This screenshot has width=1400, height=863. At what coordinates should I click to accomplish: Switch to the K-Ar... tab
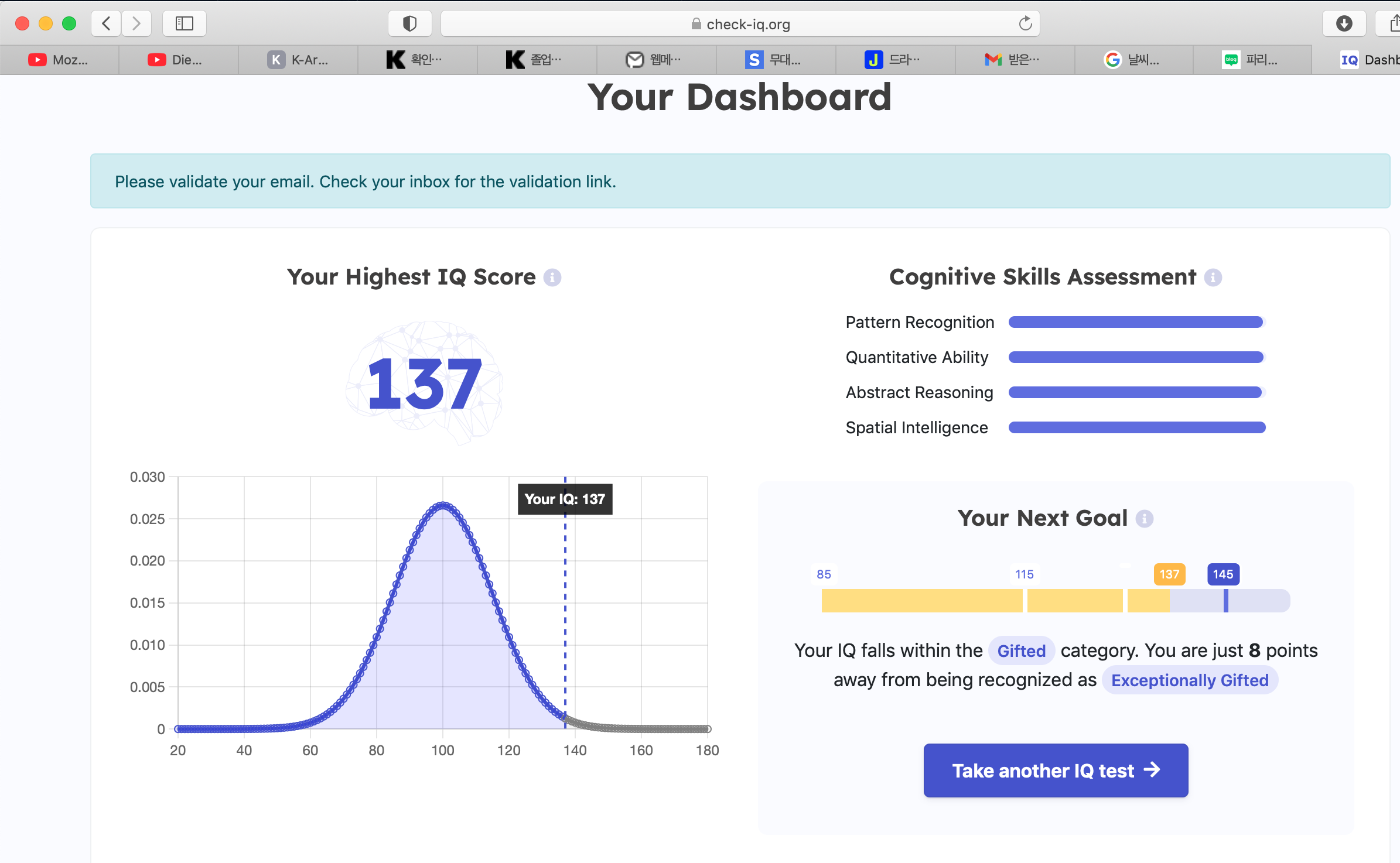[x=298, y=60]
